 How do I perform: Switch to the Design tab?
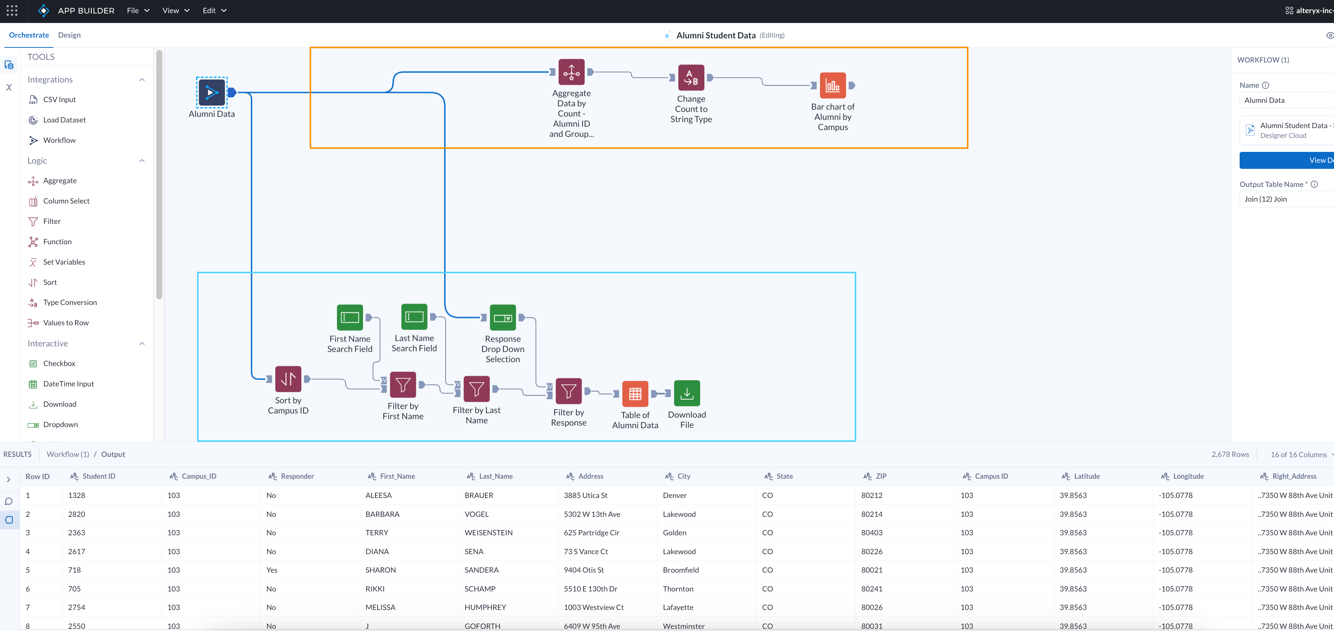[x=69, y=35]
